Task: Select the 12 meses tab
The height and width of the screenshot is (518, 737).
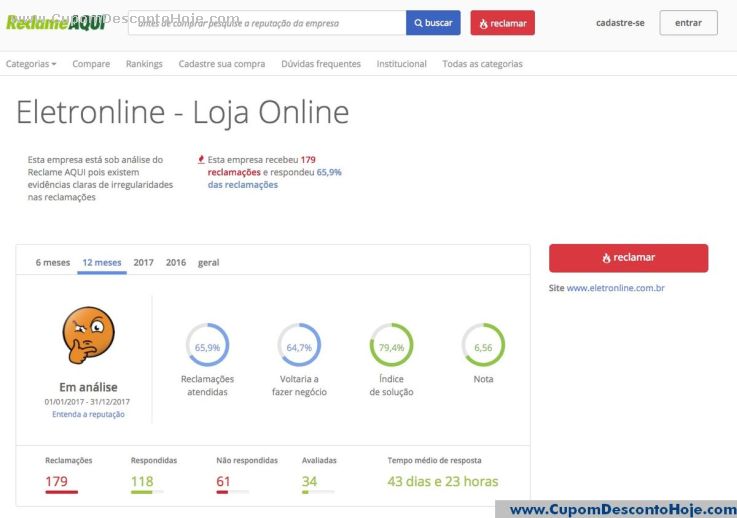Action: (102, 262)
